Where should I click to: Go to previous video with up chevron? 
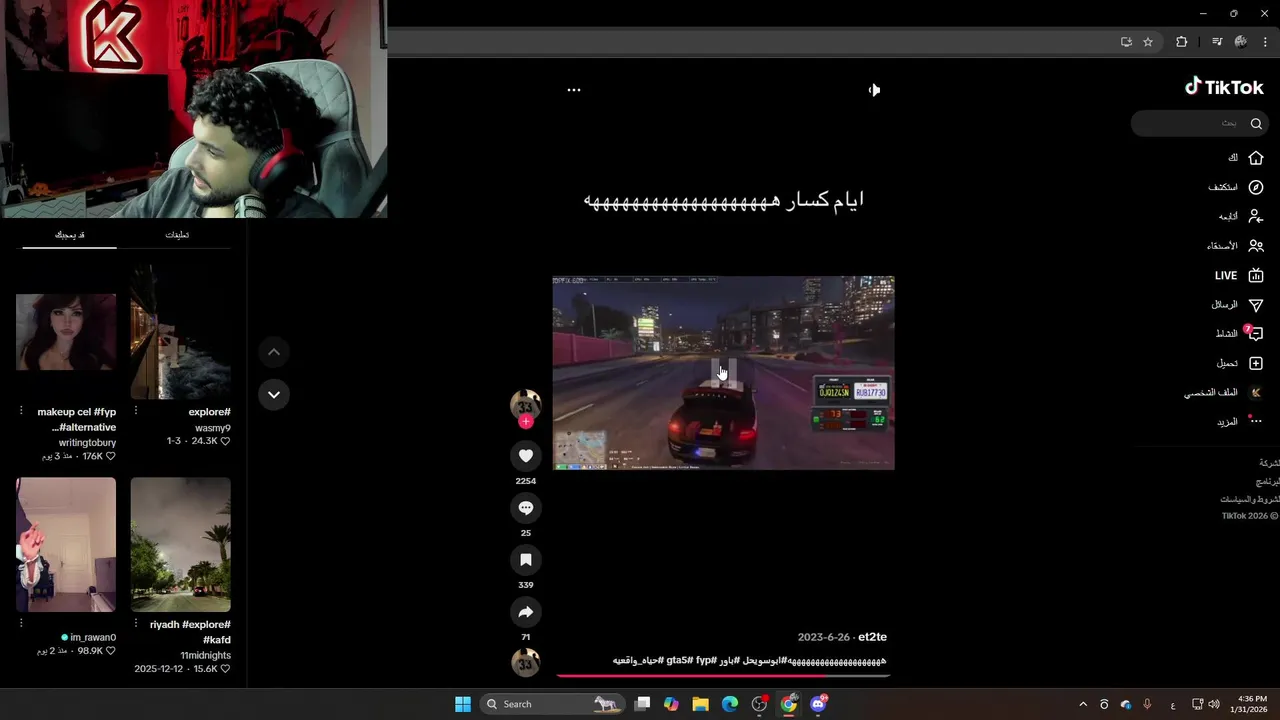pos(274,352)
